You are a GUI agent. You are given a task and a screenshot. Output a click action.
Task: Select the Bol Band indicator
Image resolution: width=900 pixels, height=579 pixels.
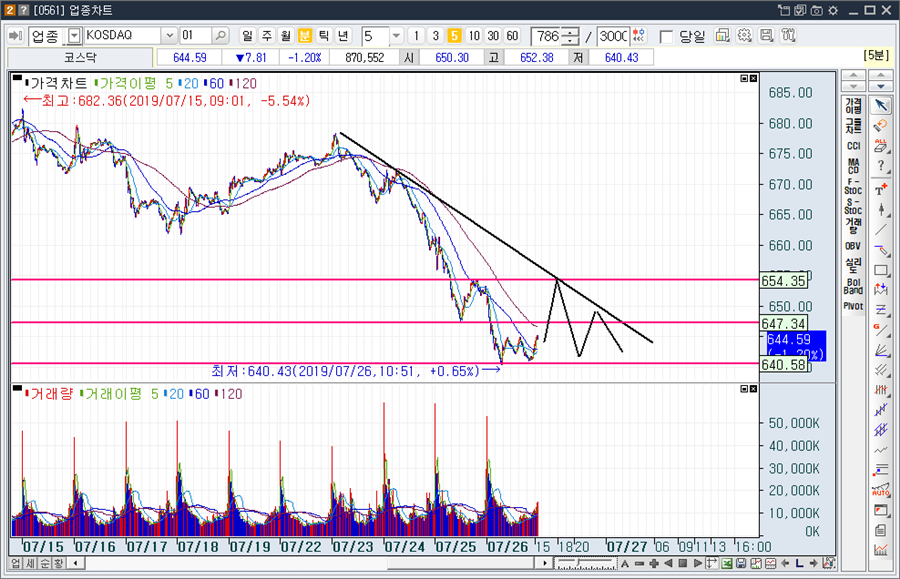pyautogui.click(x=854, y=286)
